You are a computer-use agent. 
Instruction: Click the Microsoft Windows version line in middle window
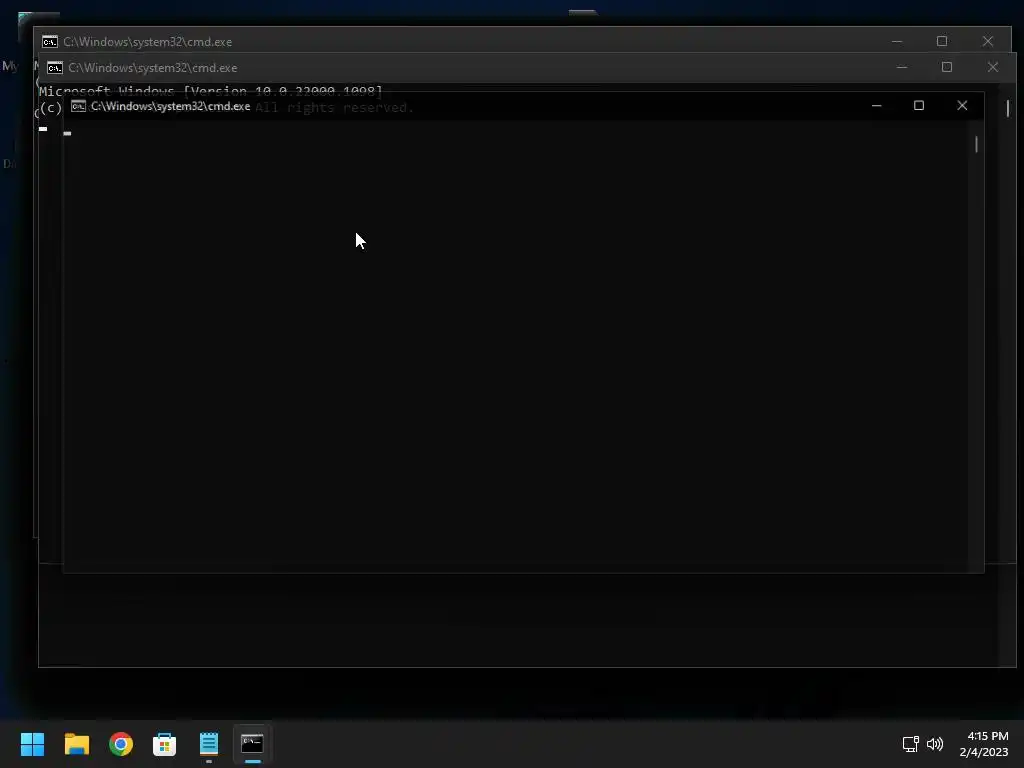point(210,90)
